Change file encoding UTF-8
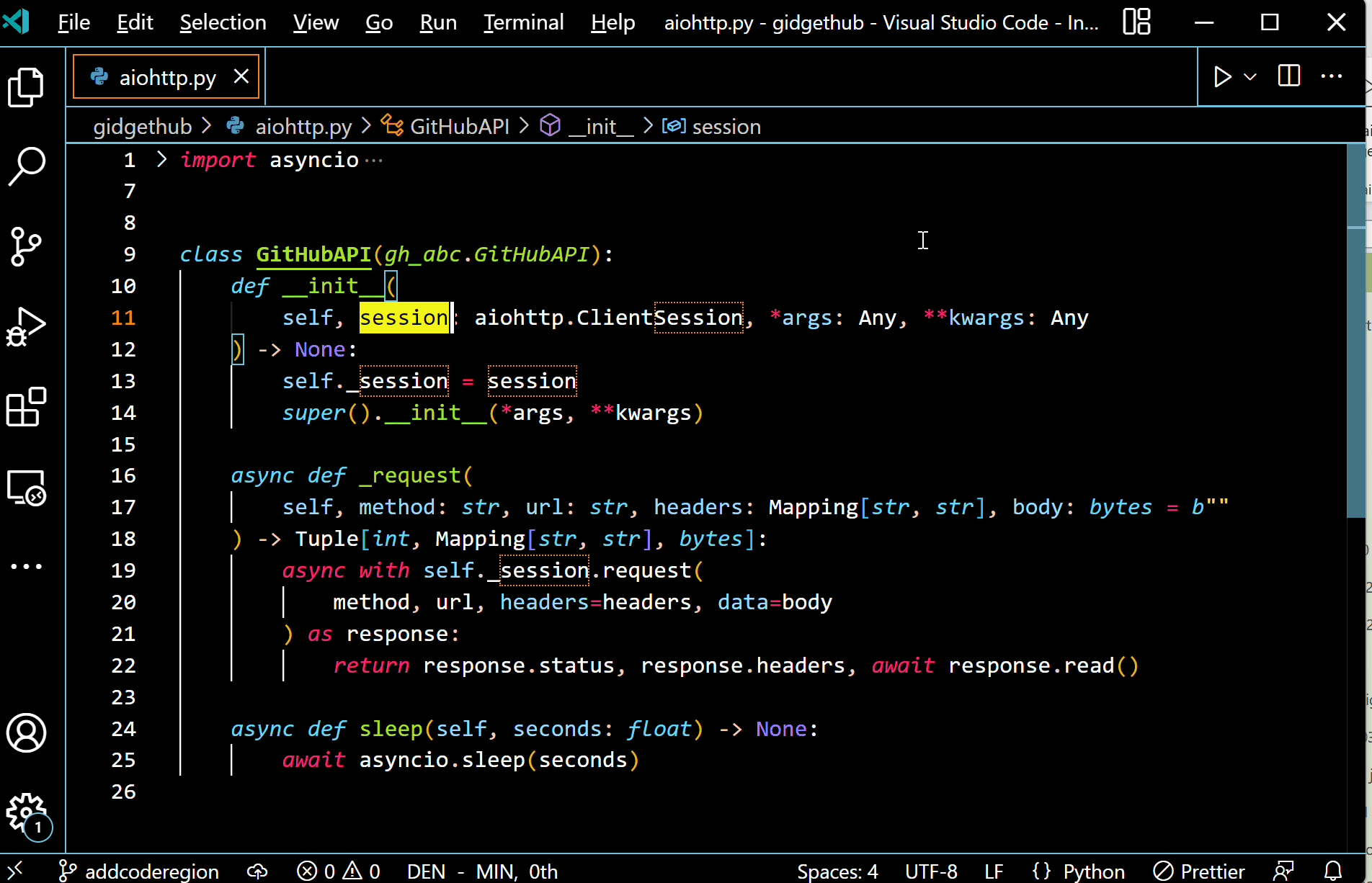The image size is (1372, 883). [x=931, y=871]
